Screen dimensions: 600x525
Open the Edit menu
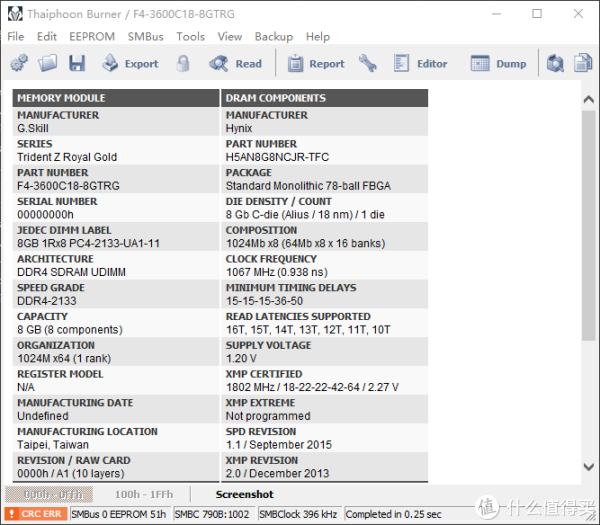(x=47, y=36)
